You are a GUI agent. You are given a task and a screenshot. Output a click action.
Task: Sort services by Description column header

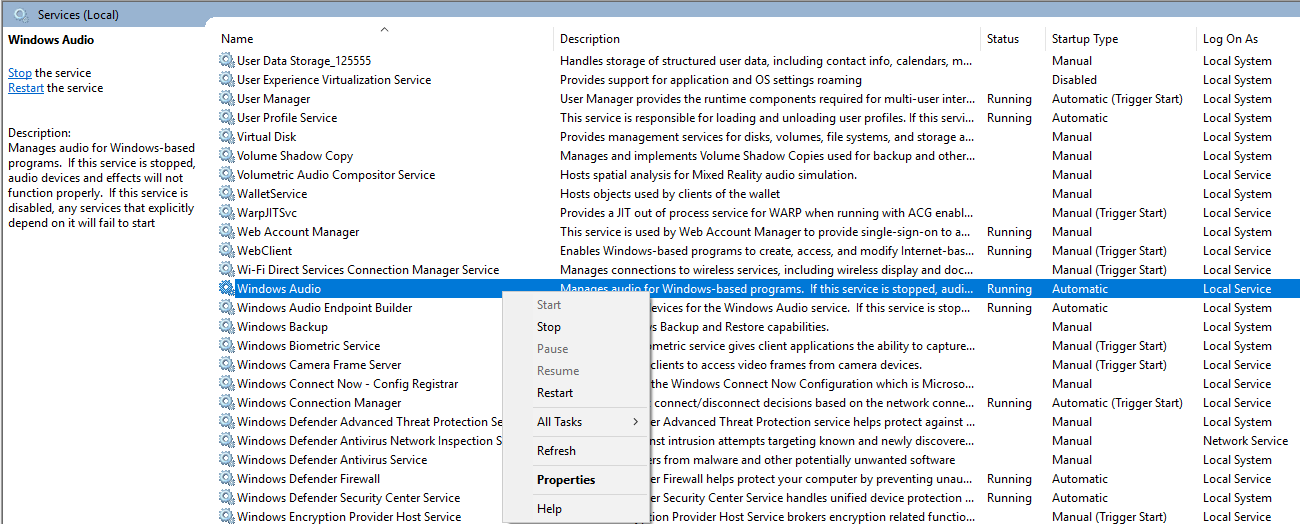click(x=590, y=39)
